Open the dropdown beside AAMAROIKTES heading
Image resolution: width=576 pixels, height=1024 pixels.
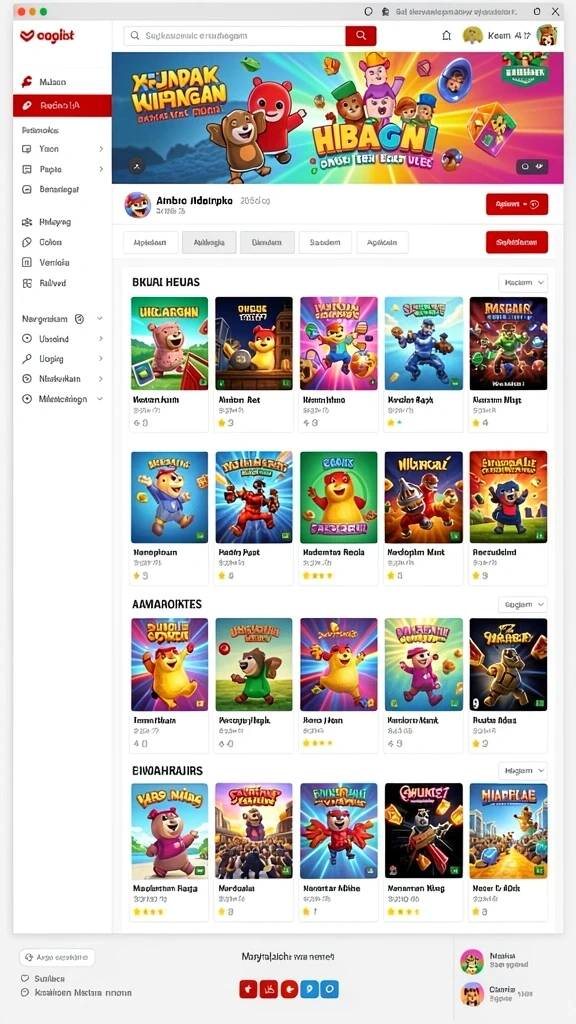point(523,605)
